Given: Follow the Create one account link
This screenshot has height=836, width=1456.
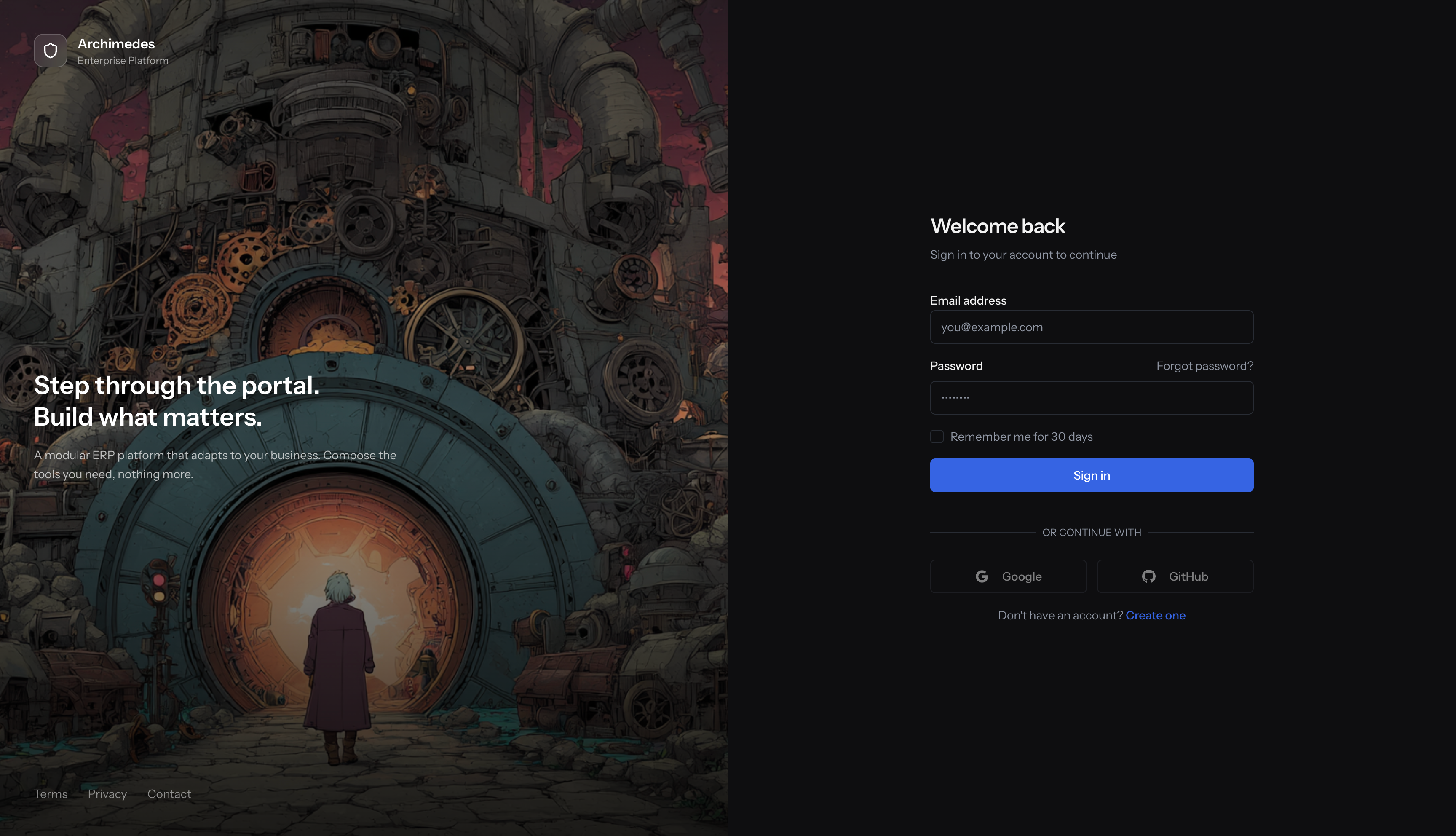Looking at the screenshot, I should (1155, 616).
